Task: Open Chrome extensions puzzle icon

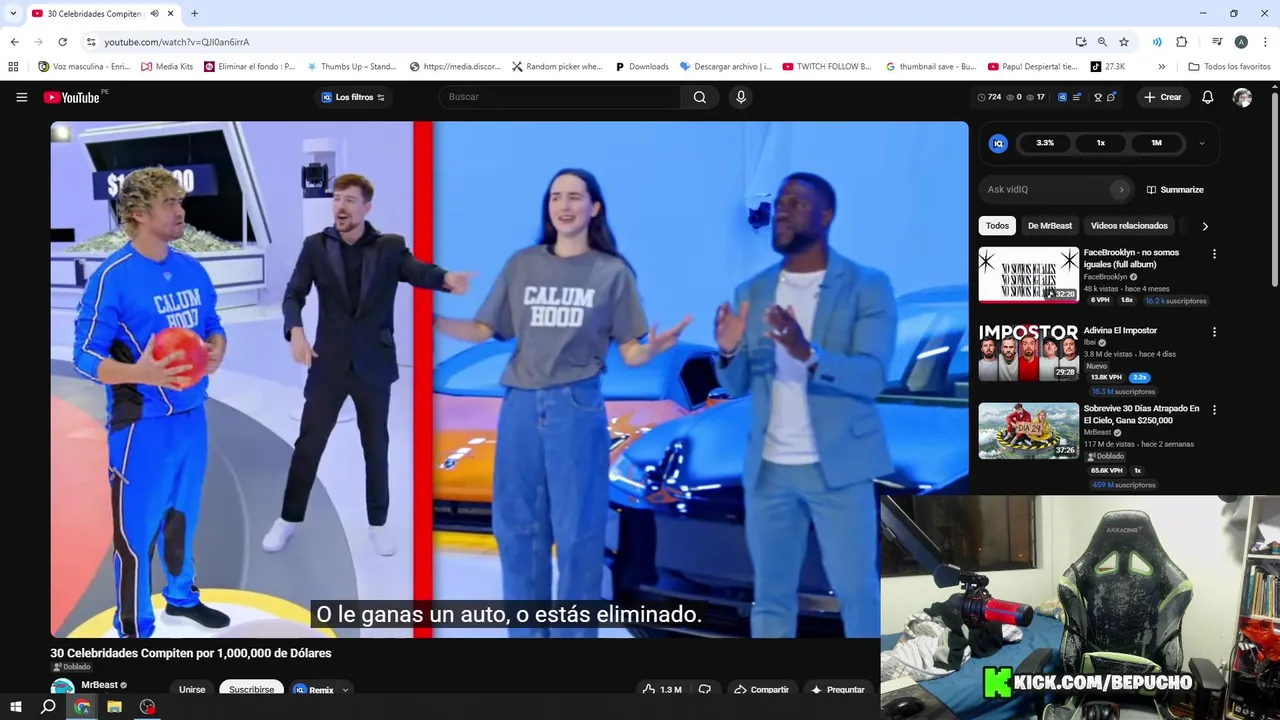Action: (x=1181, y=42)
